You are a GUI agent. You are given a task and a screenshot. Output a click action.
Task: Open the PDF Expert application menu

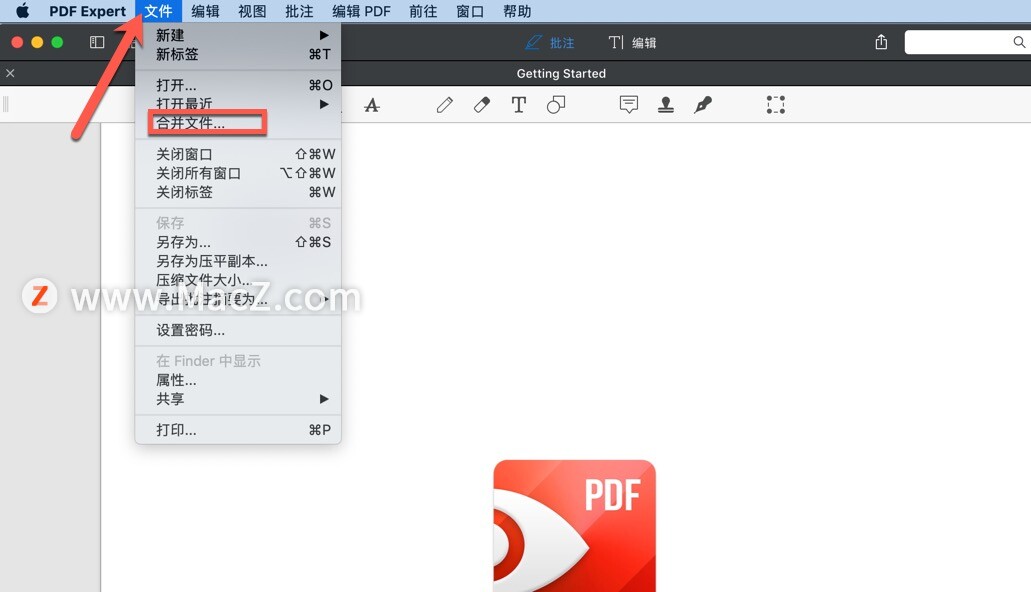(x=87, y=11)
